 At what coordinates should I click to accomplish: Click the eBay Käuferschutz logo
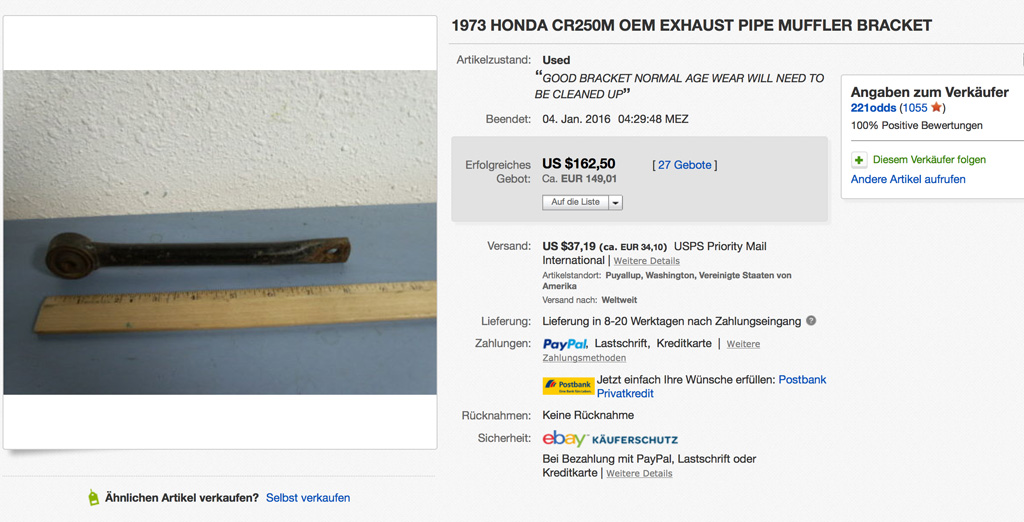point(610,439)
